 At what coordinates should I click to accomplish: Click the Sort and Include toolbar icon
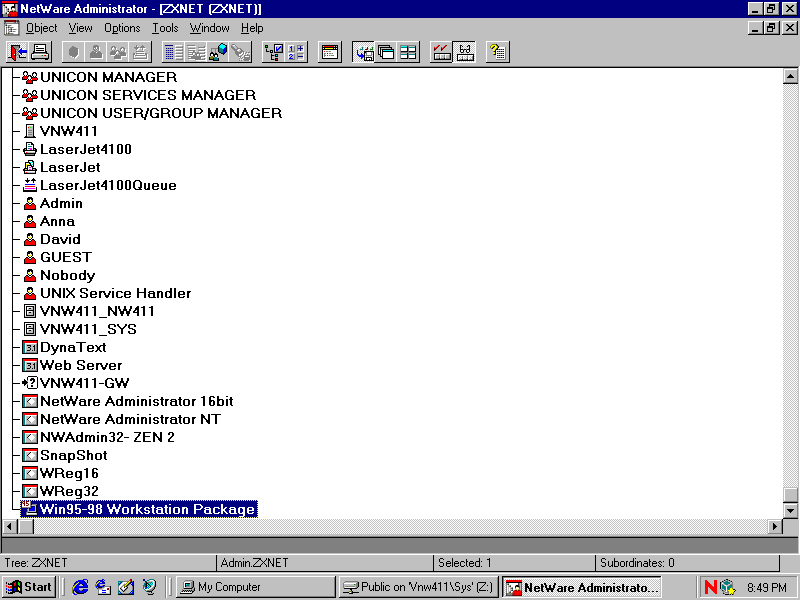tap(296, 52)
